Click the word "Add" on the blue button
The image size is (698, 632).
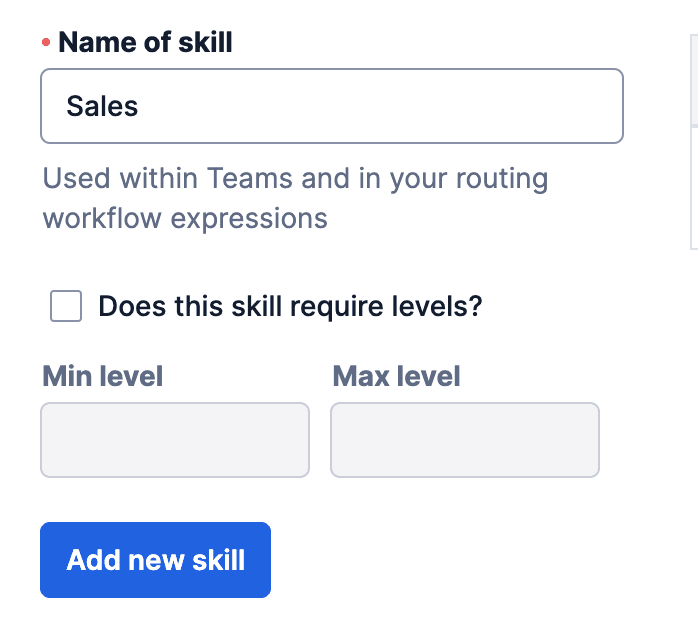click(87, 560)
